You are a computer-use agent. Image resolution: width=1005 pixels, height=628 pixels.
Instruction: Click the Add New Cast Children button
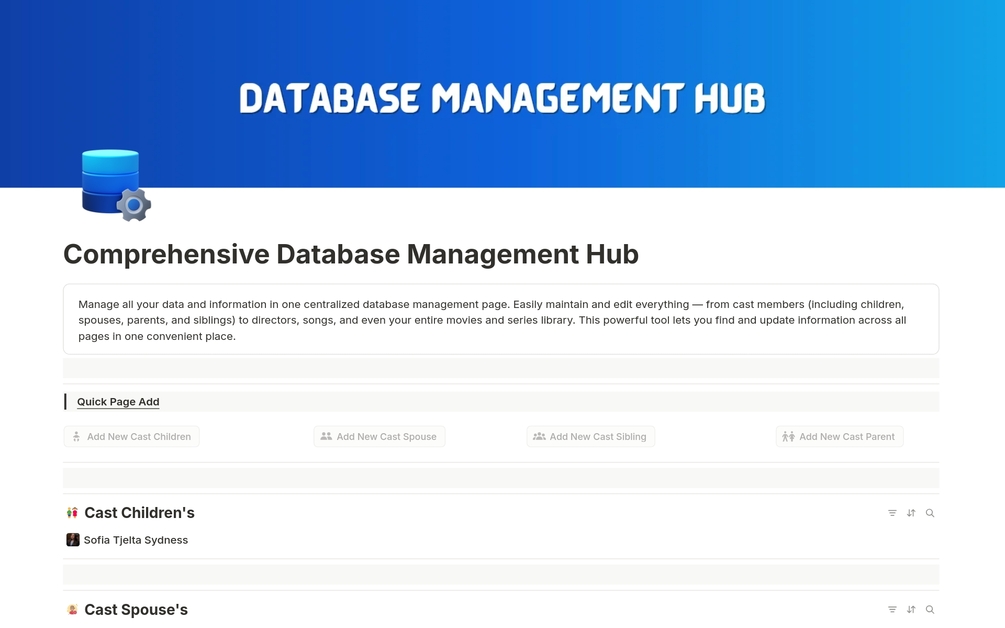click(131, 436)
